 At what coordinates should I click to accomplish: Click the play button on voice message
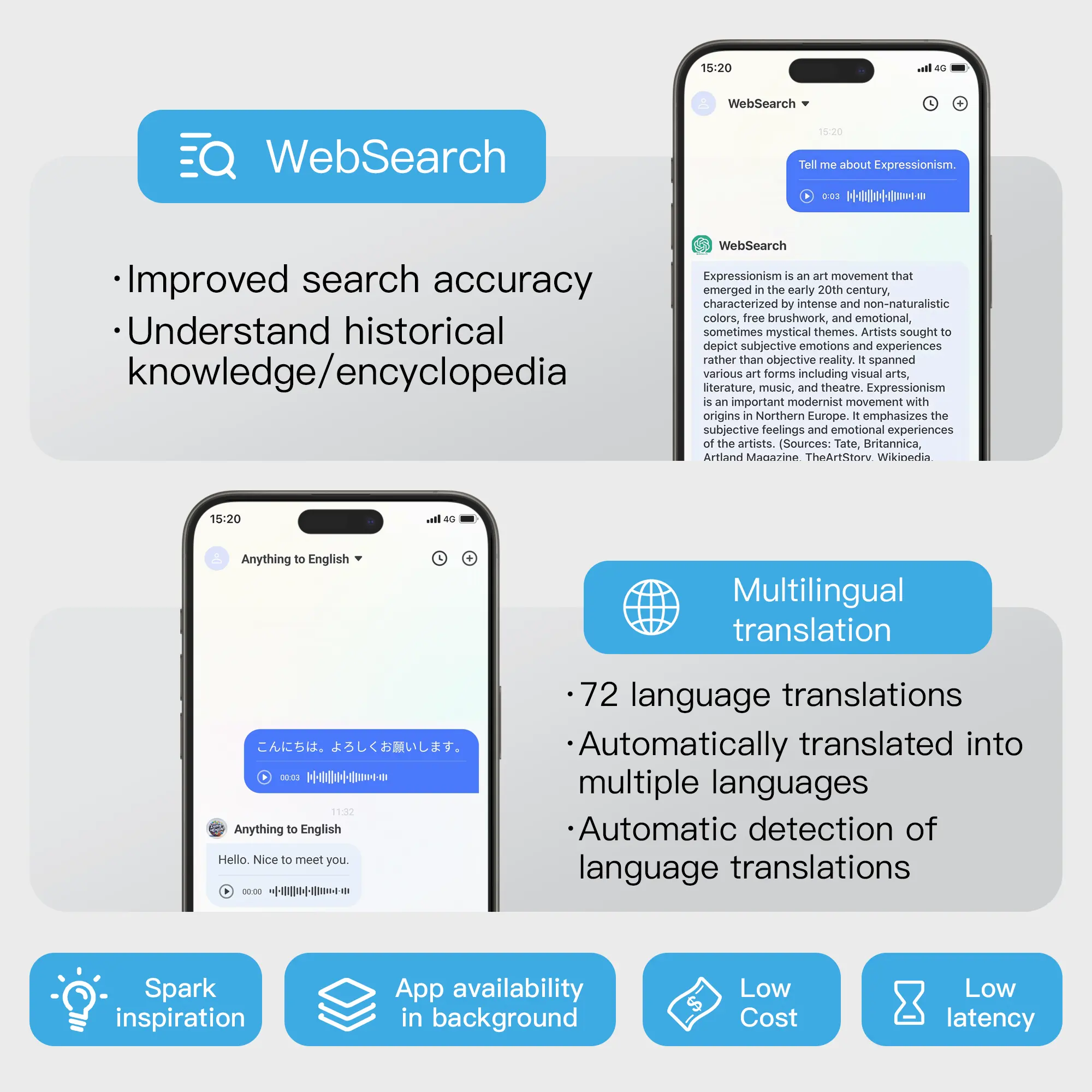[x=808, y=195]
